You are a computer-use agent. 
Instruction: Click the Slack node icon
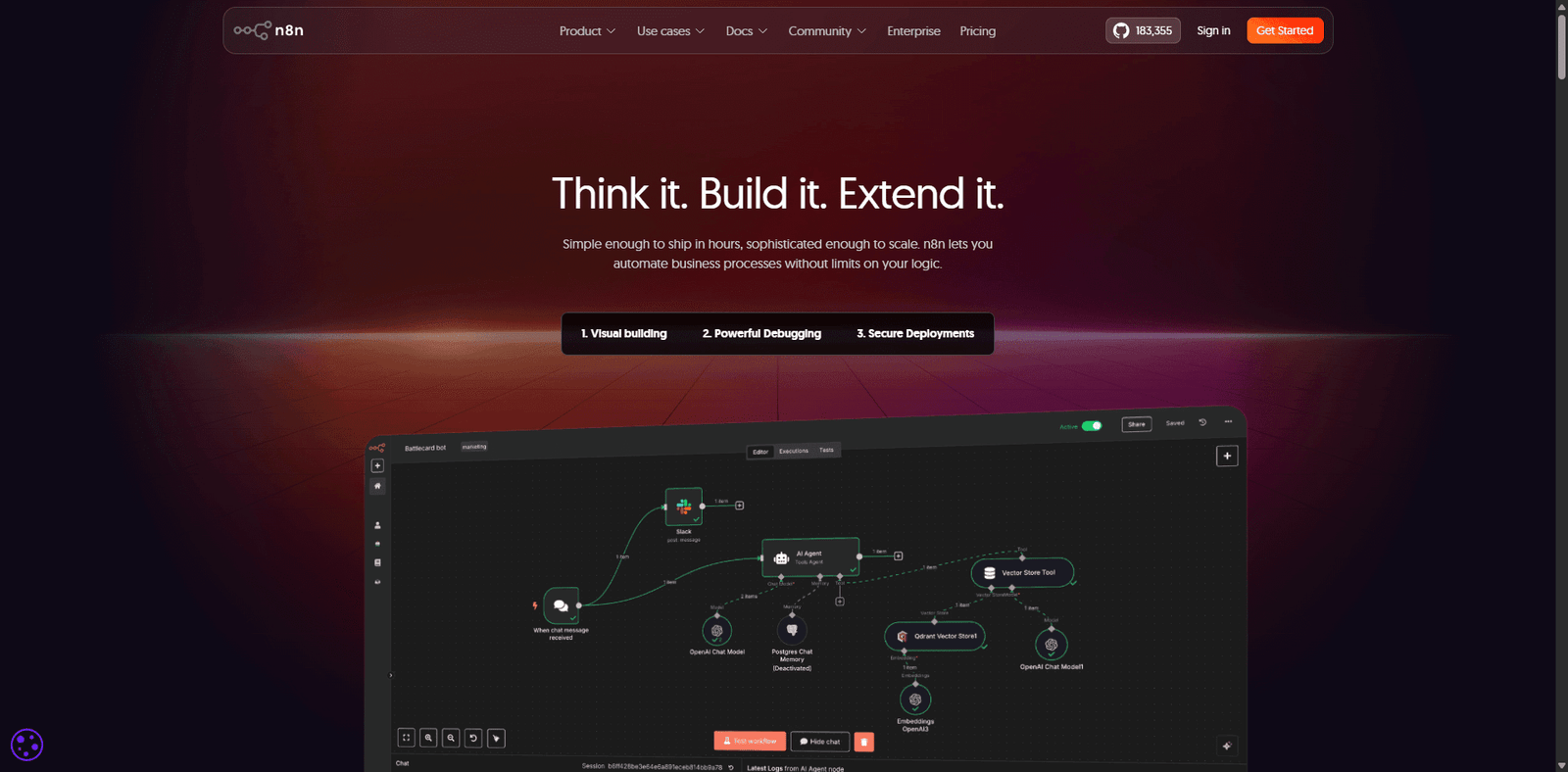pyautogui.click(x=684, y=507)
